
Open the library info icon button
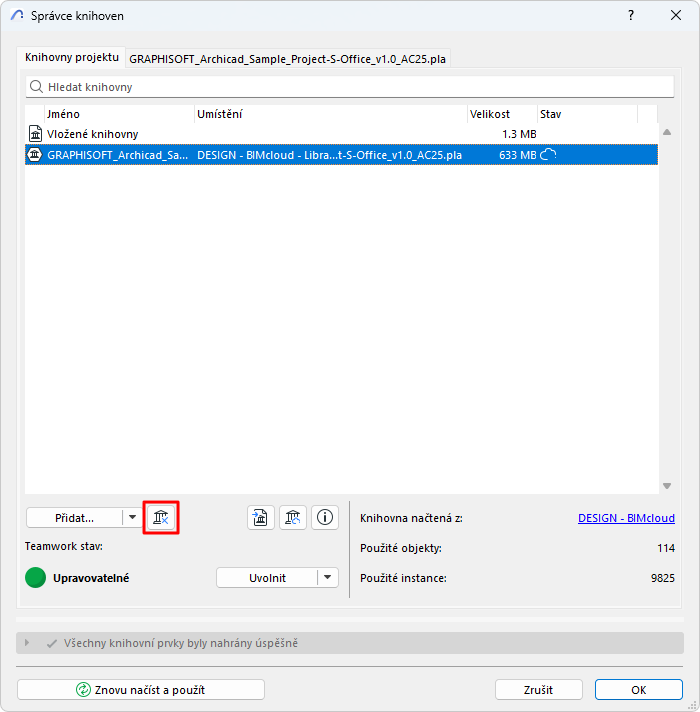[x=325, y=517]
